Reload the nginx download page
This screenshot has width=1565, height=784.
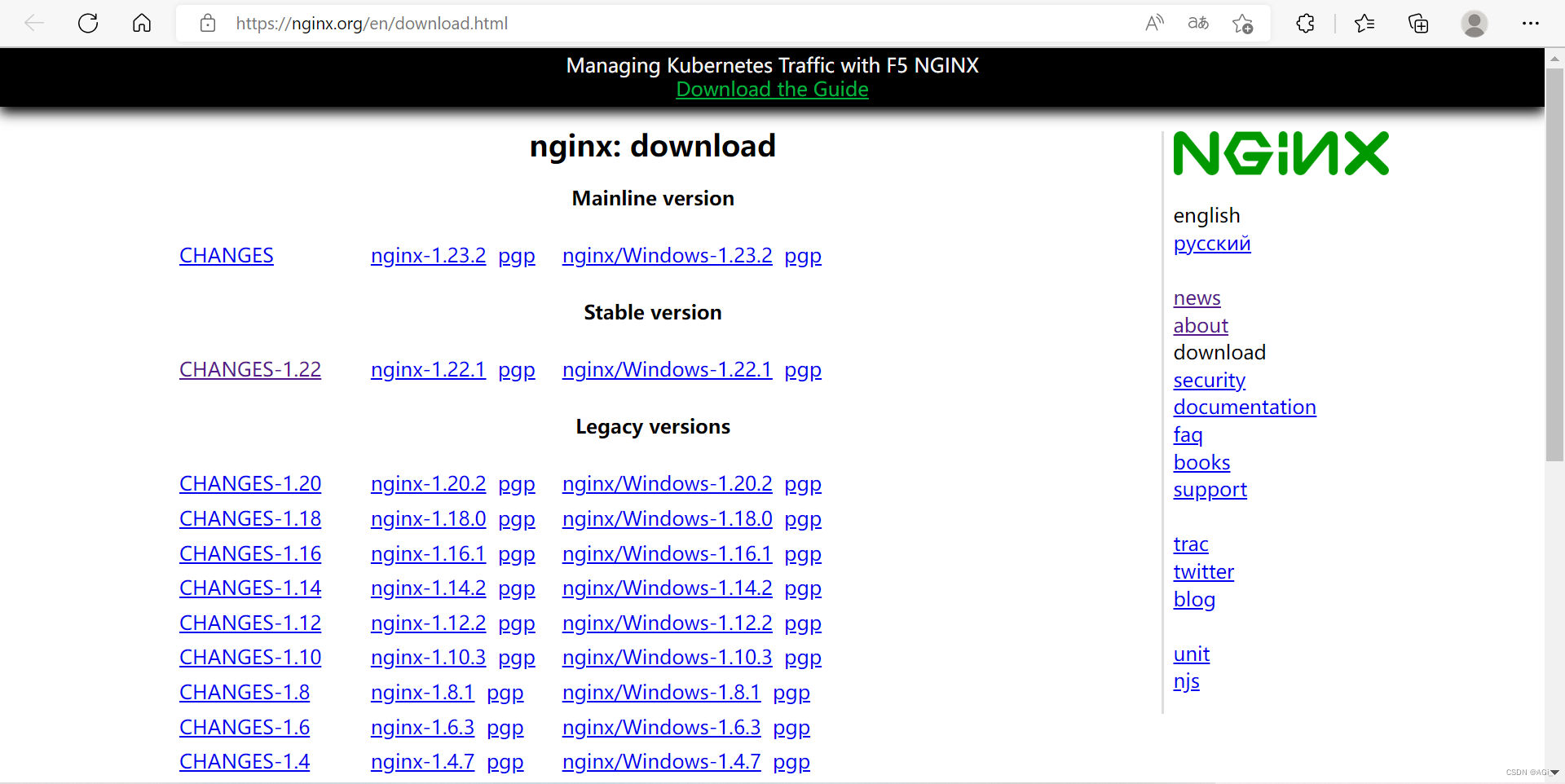coord(88,23)
